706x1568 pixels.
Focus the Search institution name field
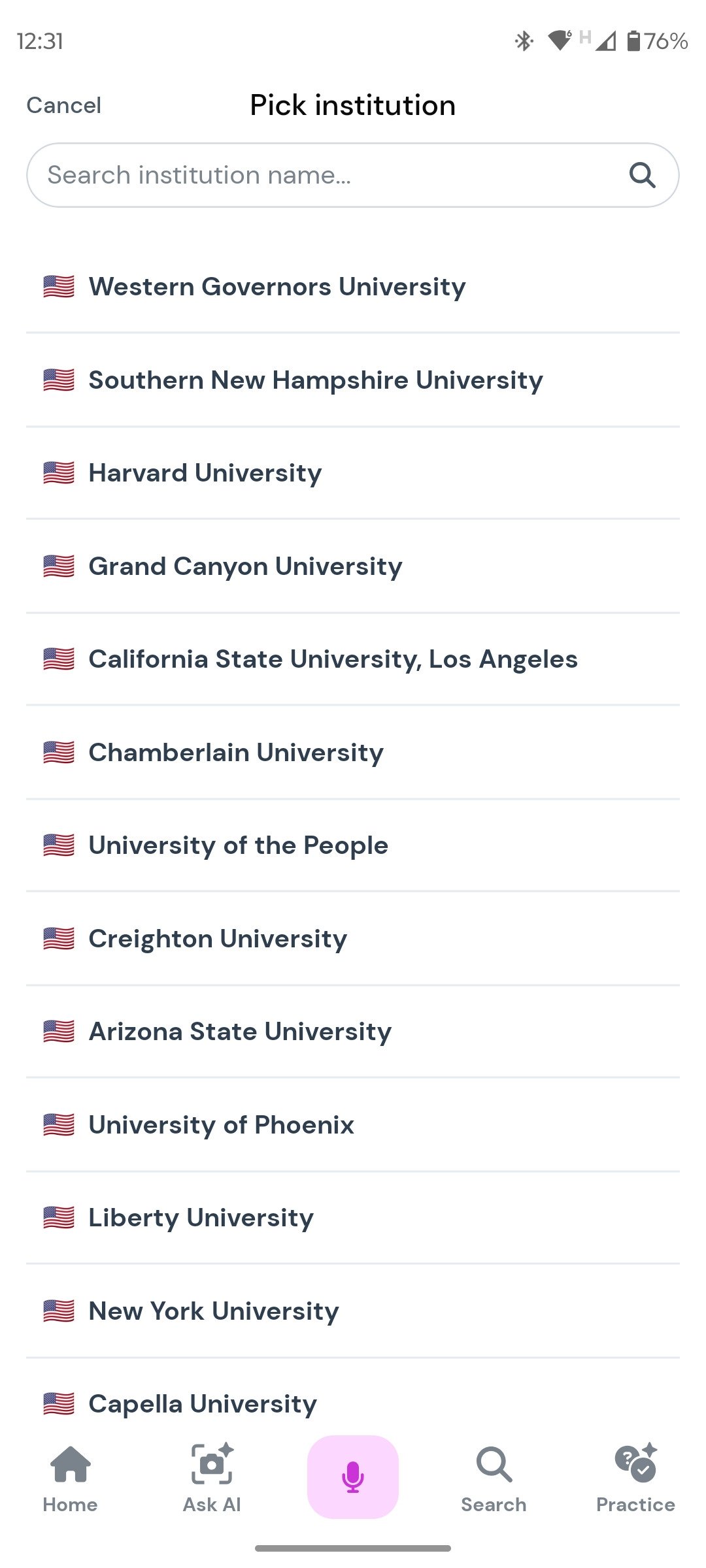[x=327, y=175]
